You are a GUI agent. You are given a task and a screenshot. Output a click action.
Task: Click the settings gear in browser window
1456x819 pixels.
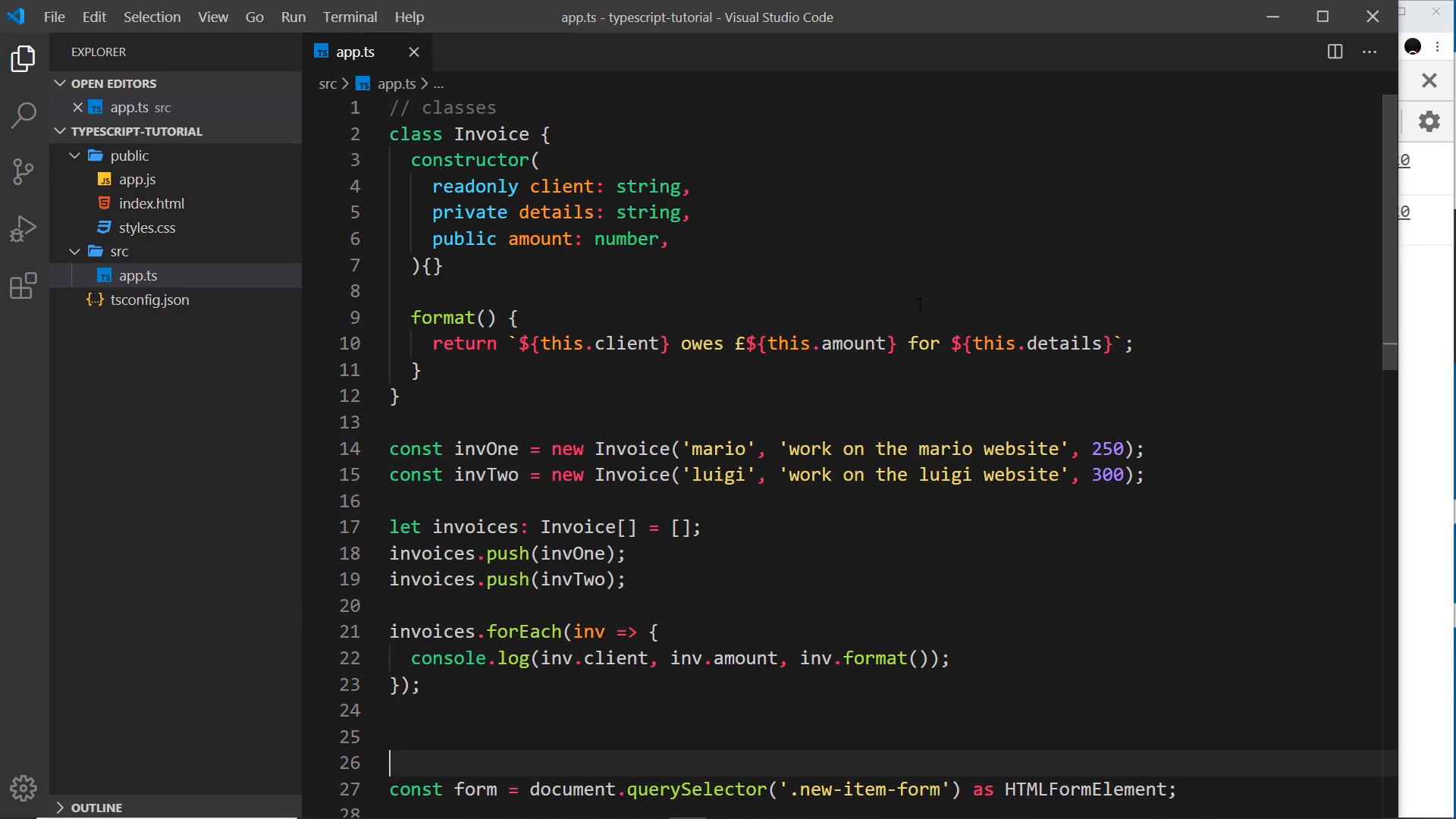click(1429, 121)
